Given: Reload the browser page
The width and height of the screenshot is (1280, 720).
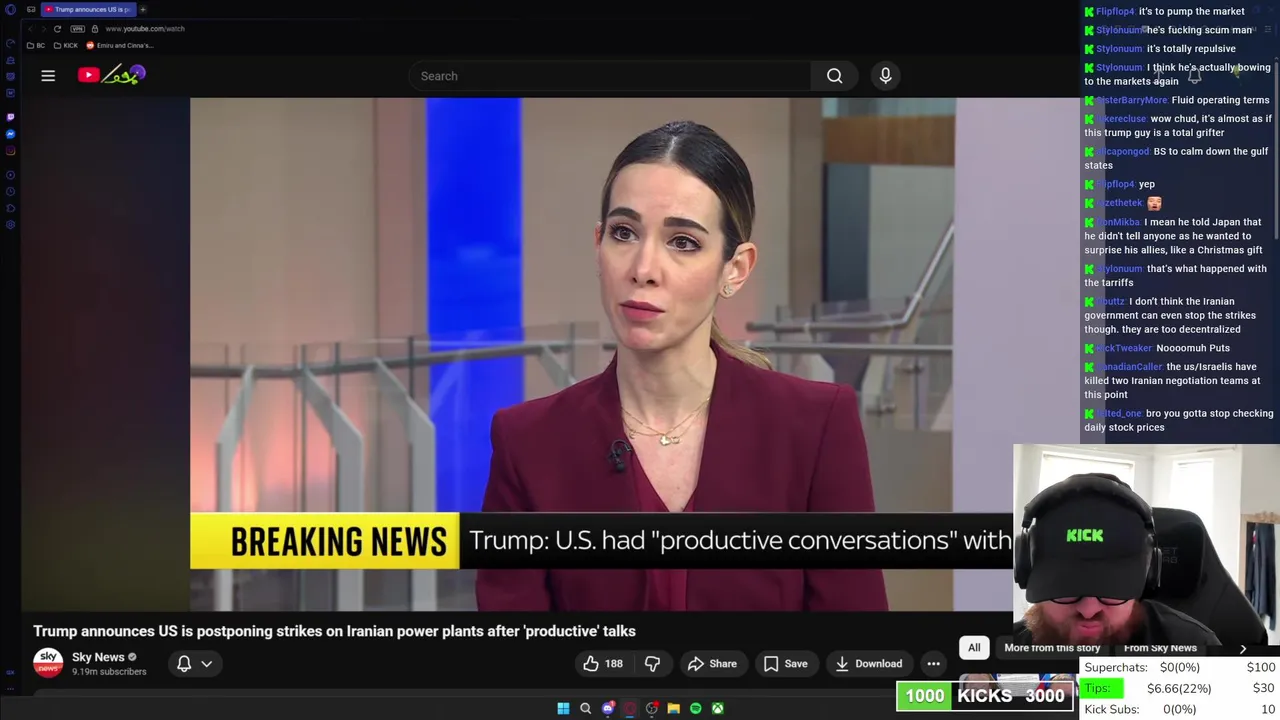Looking at the screenshot, I should [x=57, y=29].
